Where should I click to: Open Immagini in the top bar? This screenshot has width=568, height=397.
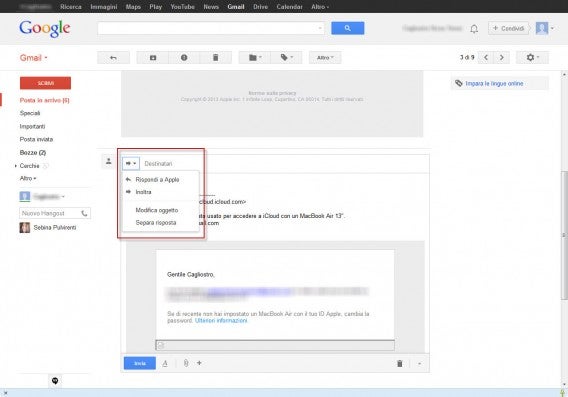104,7
